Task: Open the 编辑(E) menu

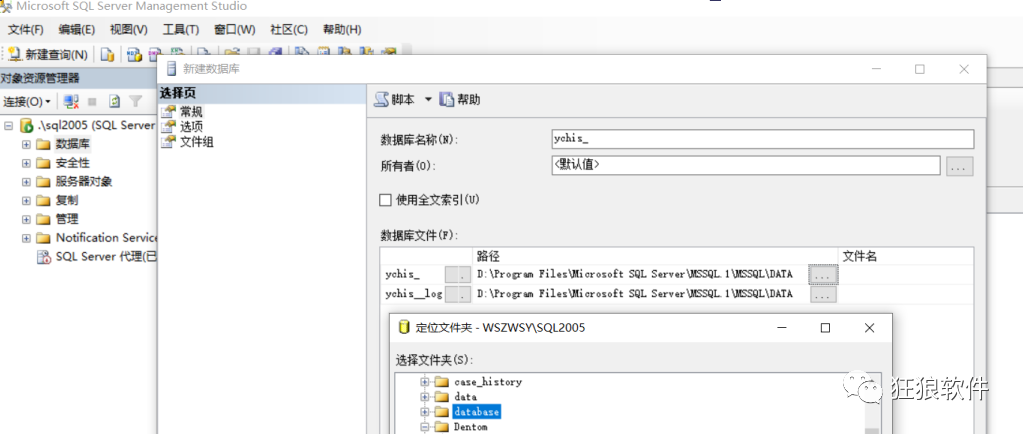Action: 76,29
